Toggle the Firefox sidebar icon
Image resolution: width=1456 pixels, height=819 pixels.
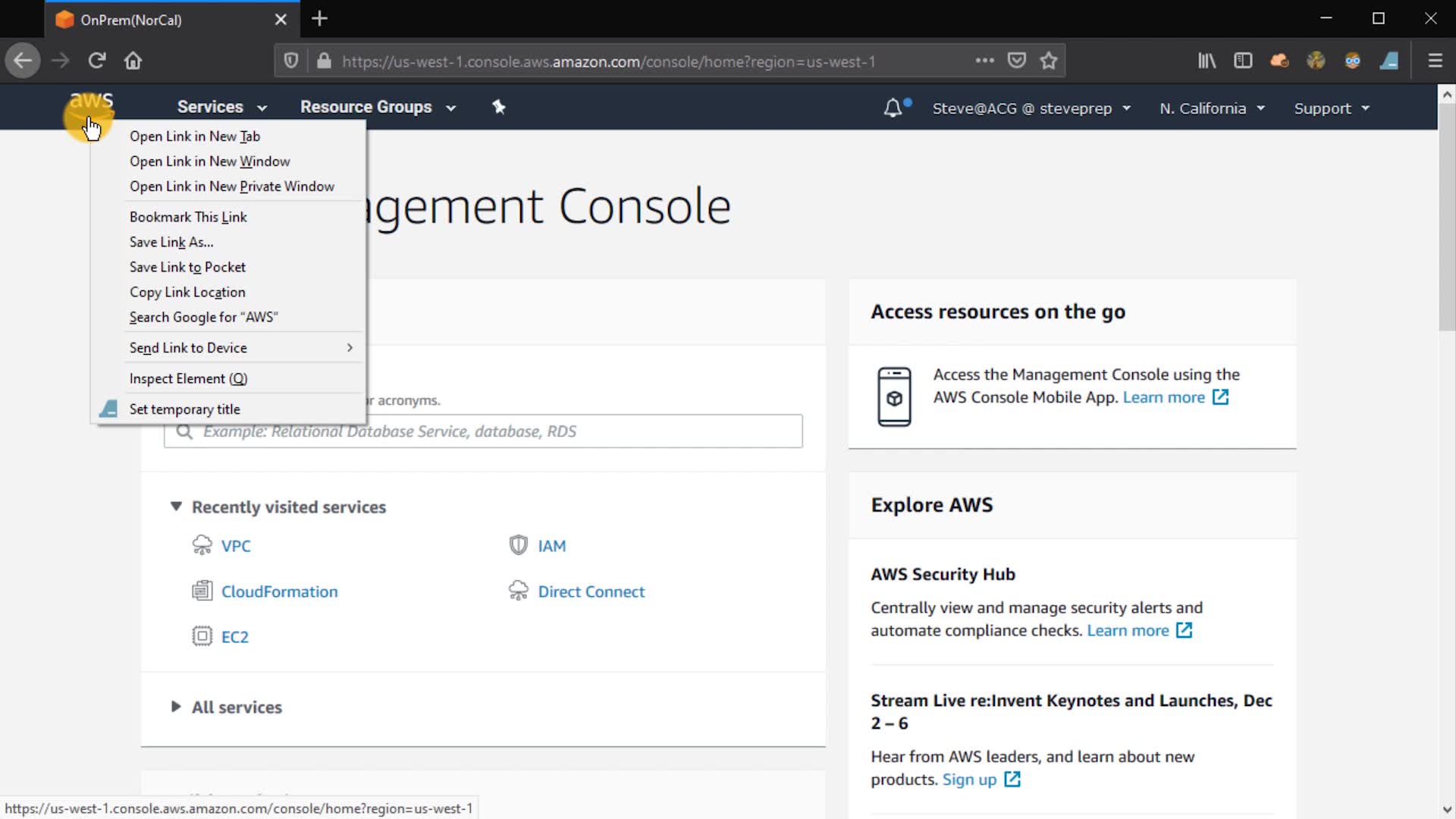tap(1243, 61)
